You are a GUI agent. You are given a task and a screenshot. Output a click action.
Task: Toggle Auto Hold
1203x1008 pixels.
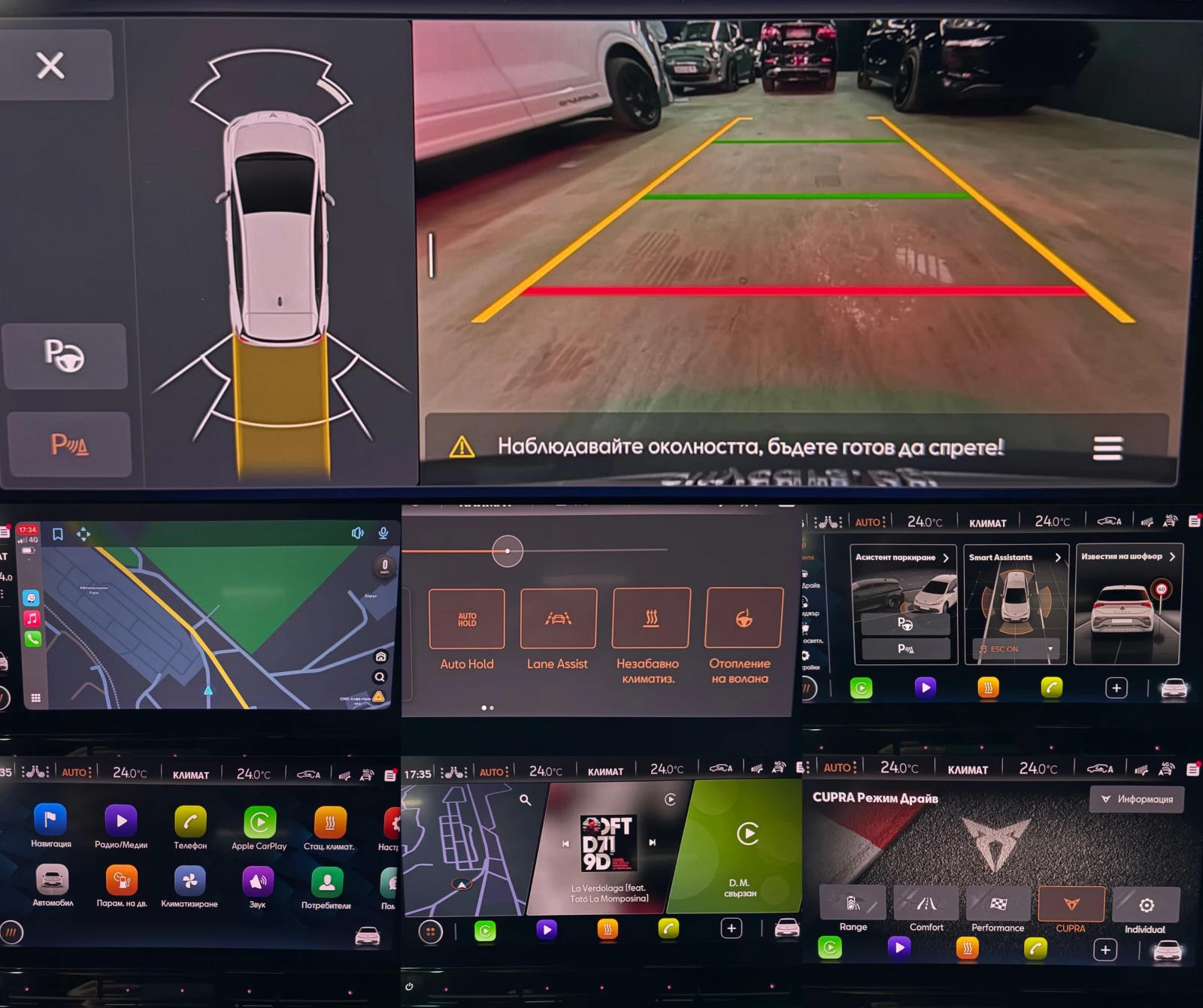click(x=467, y=619)
